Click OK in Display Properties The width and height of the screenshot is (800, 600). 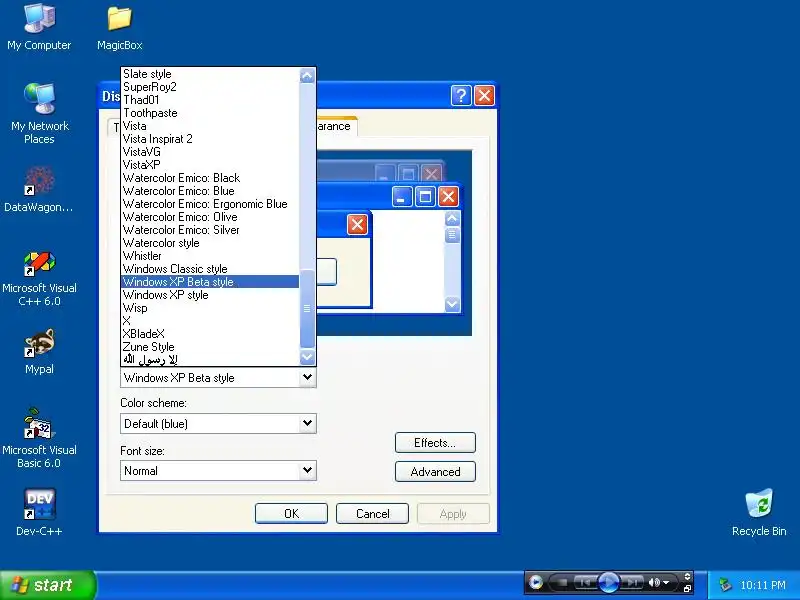(x=291, y=514)
